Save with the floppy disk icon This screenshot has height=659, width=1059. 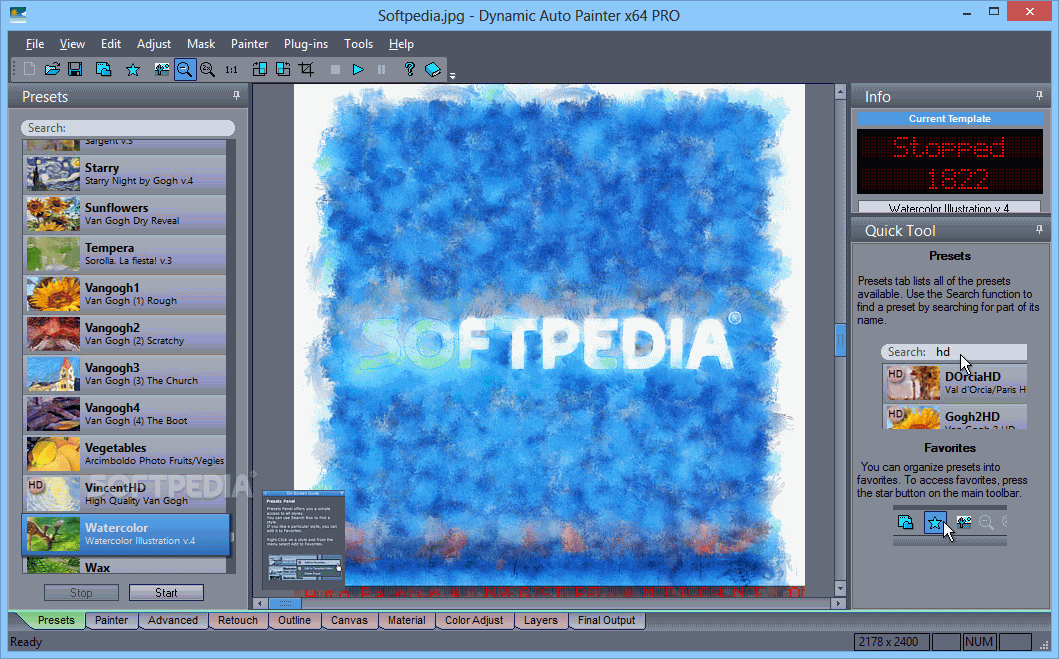click(75, 69)
